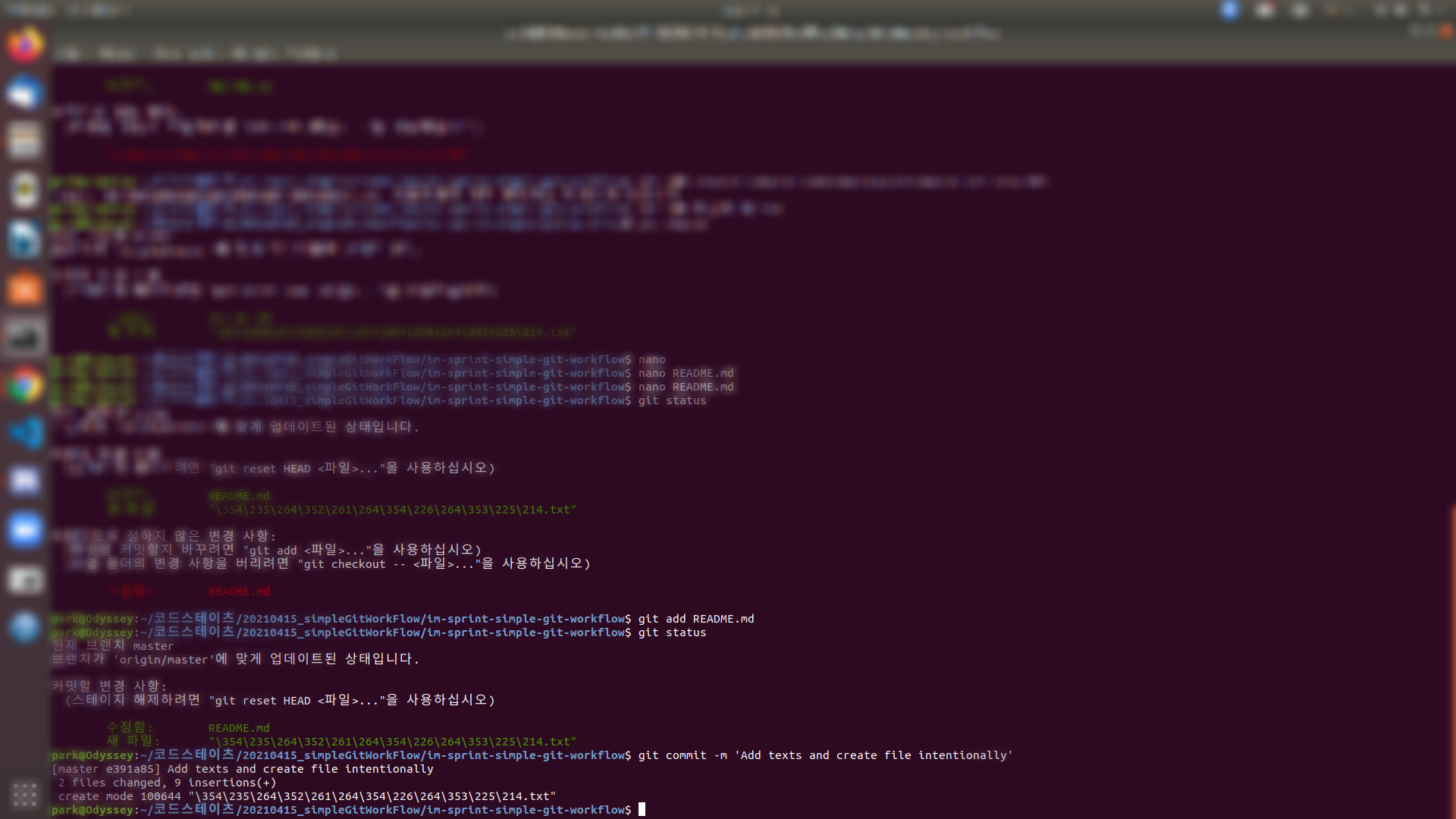Close the terminal with orange button

(1445, 32)
